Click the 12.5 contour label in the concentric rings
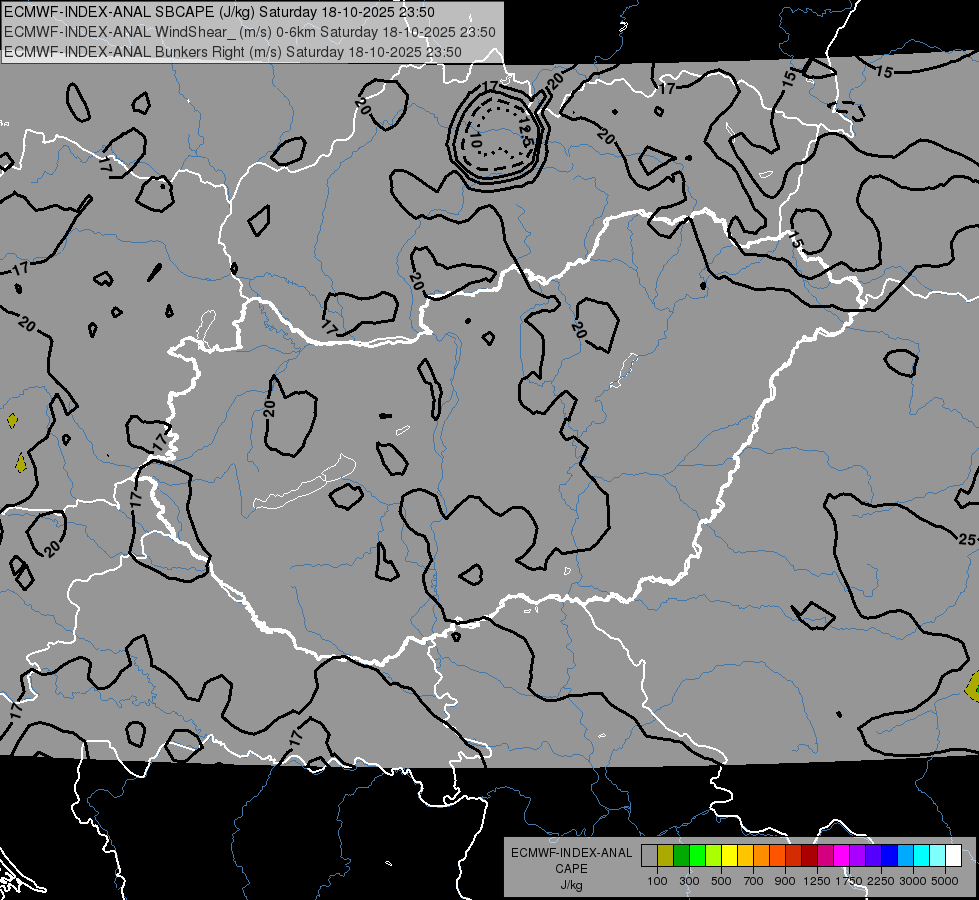Image resolution: width=979 pixels, height=900 pixels. tap(525, 133)
